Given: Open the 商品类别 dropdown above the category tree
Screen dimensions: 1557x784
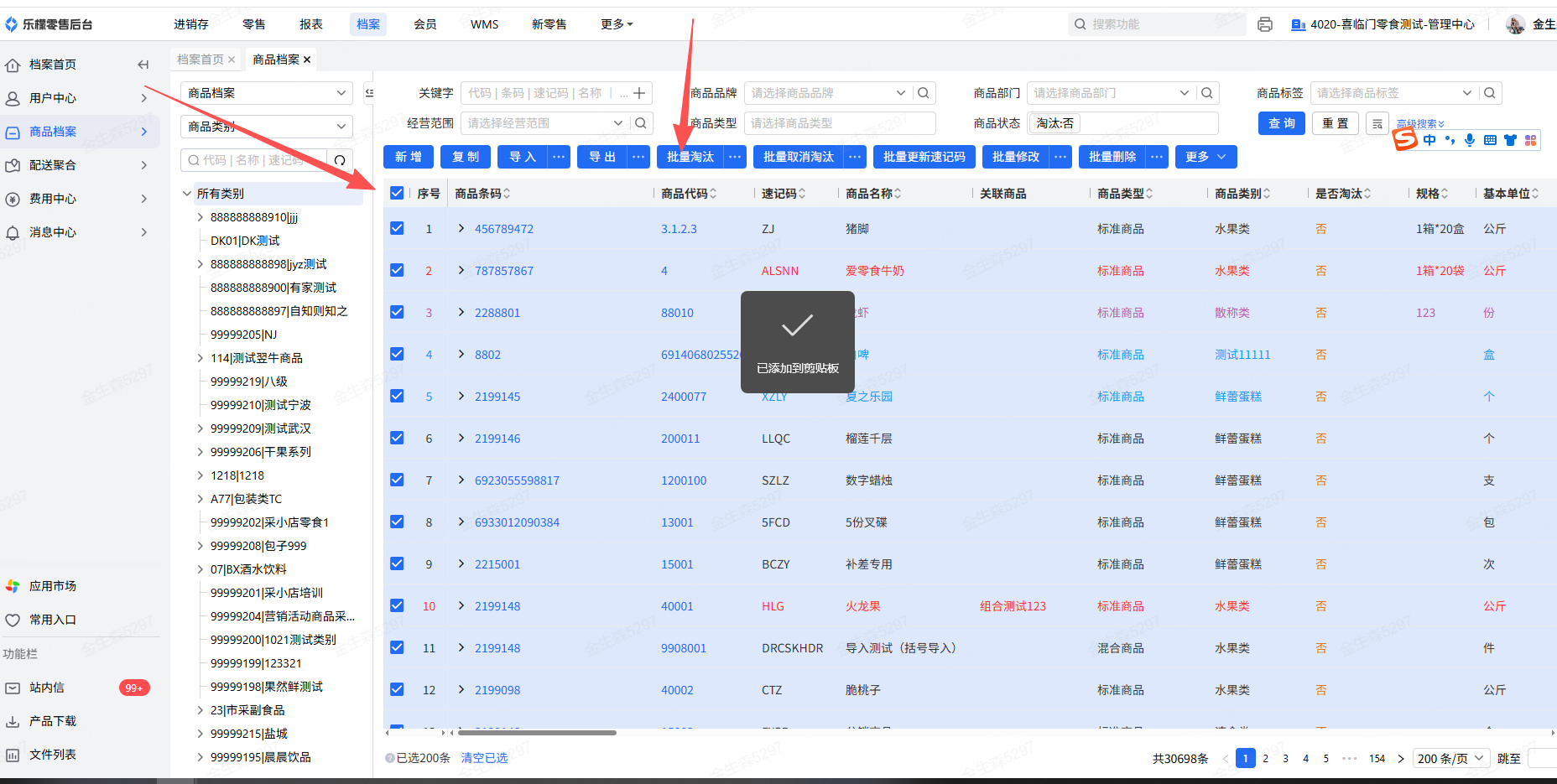Looking at the screenshot, I should click(267, 127).
